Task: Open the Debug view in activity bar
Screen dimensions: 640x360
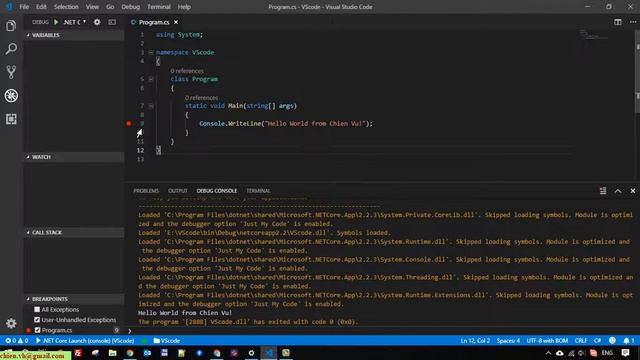Action: click(x=11, y=96)
